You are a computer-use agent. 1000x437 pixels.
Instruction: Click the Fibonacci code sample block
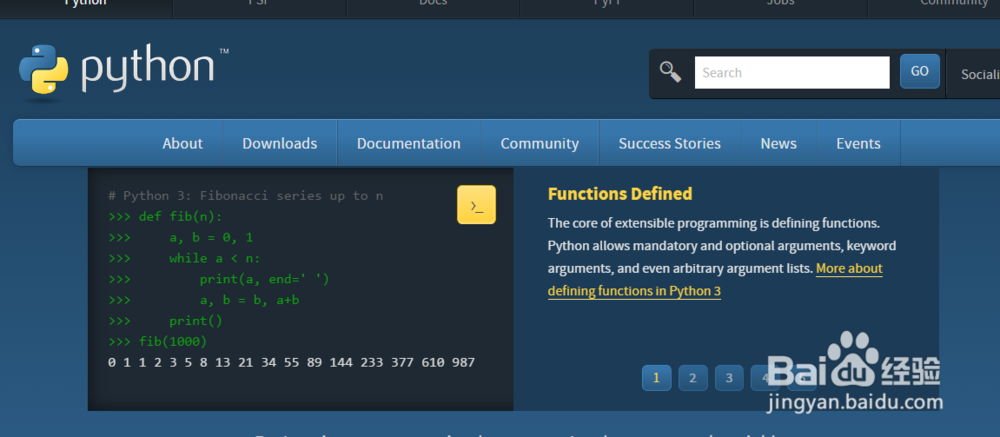pos(290,280)
